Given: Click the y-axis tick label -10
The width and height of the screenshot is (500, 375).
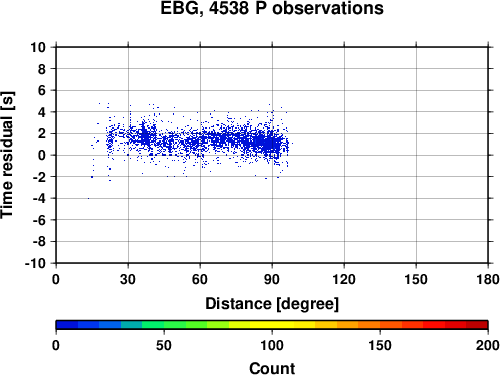Looking at the screenshot, I should click(35, 263).
